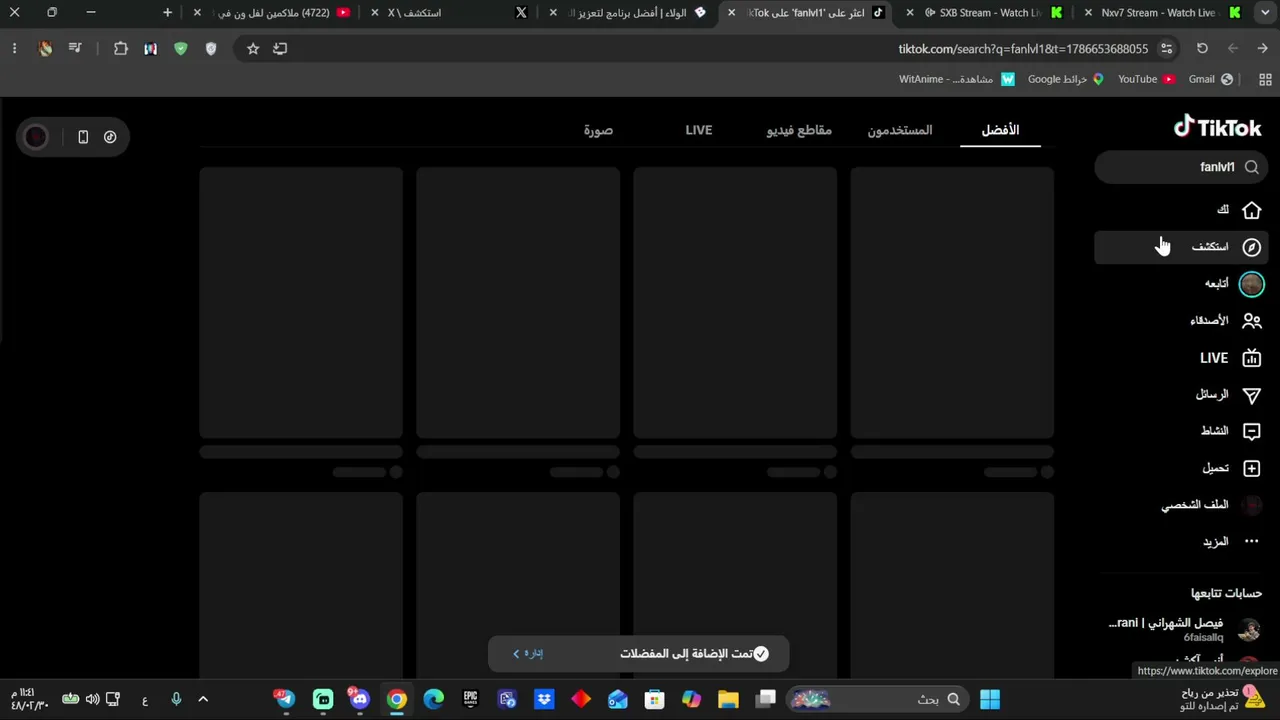Select the الأفضل (Top) search tab
The width and height of the screenshot is (1280, 720).
pyautogui.click(x=1000, y=130)
